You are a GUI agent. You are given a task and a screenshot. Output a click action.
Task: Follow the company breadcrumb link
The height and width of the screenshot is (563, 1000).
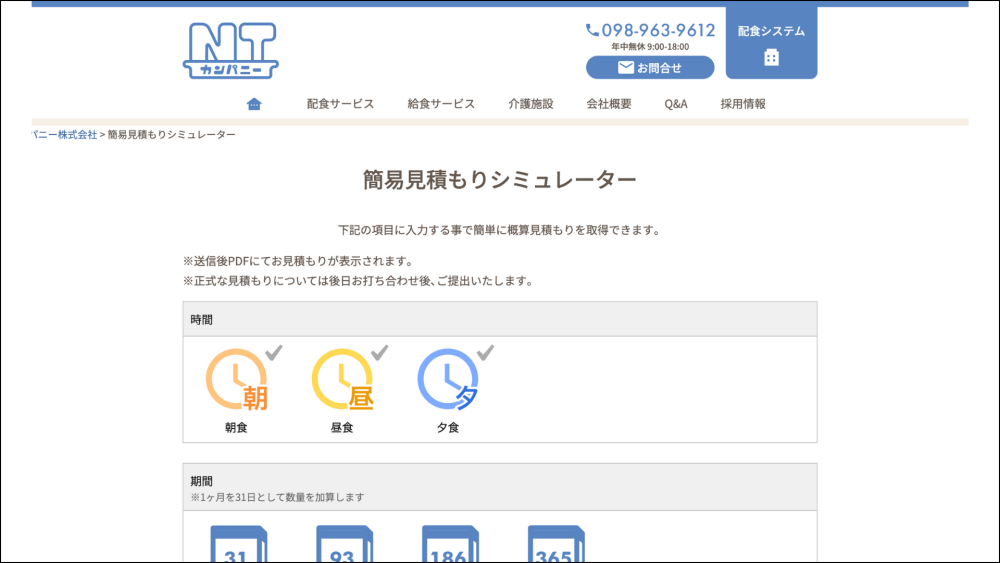point(64,134)
